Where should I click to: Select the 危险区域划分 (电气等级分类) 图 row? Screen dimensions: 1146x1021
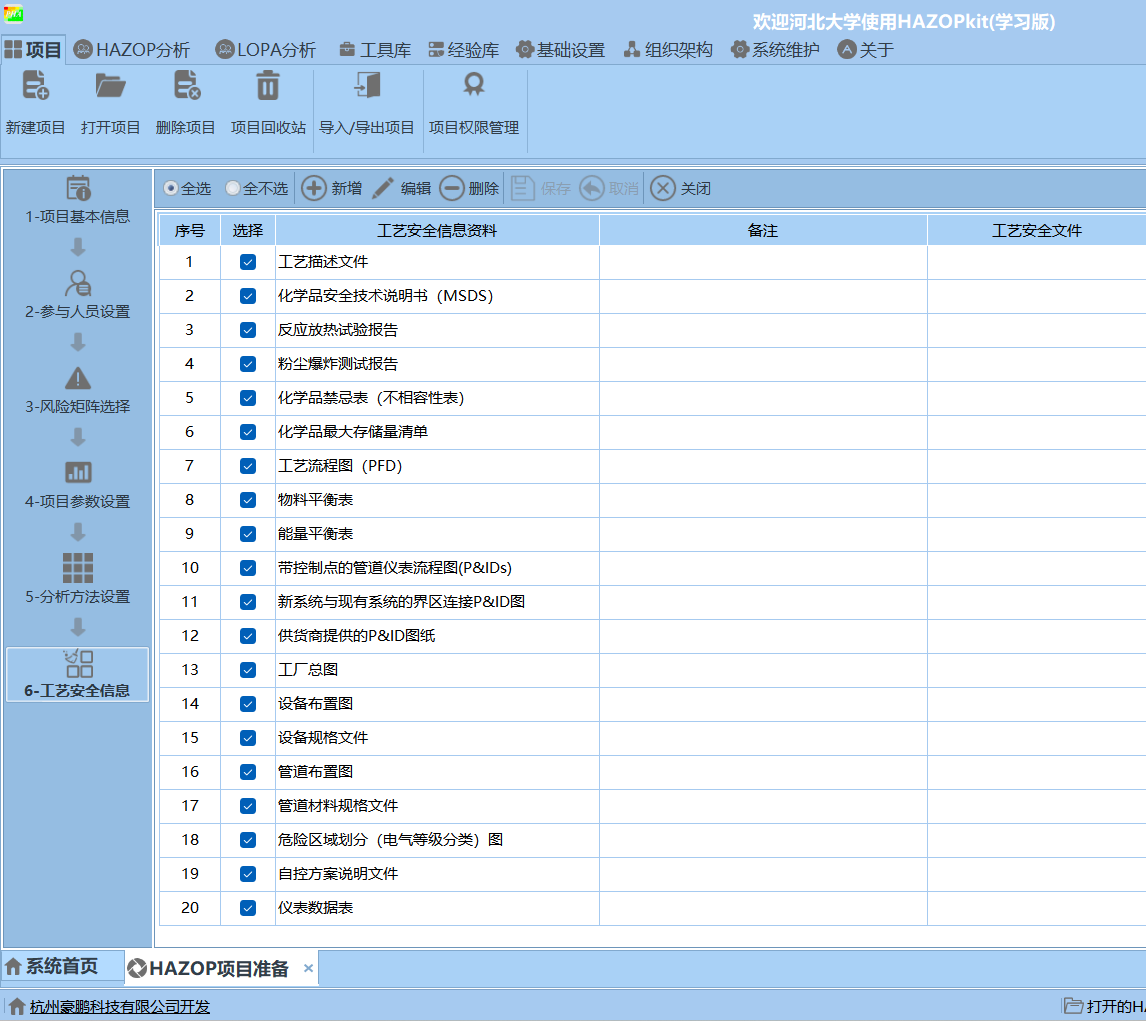tap(390, 840)
